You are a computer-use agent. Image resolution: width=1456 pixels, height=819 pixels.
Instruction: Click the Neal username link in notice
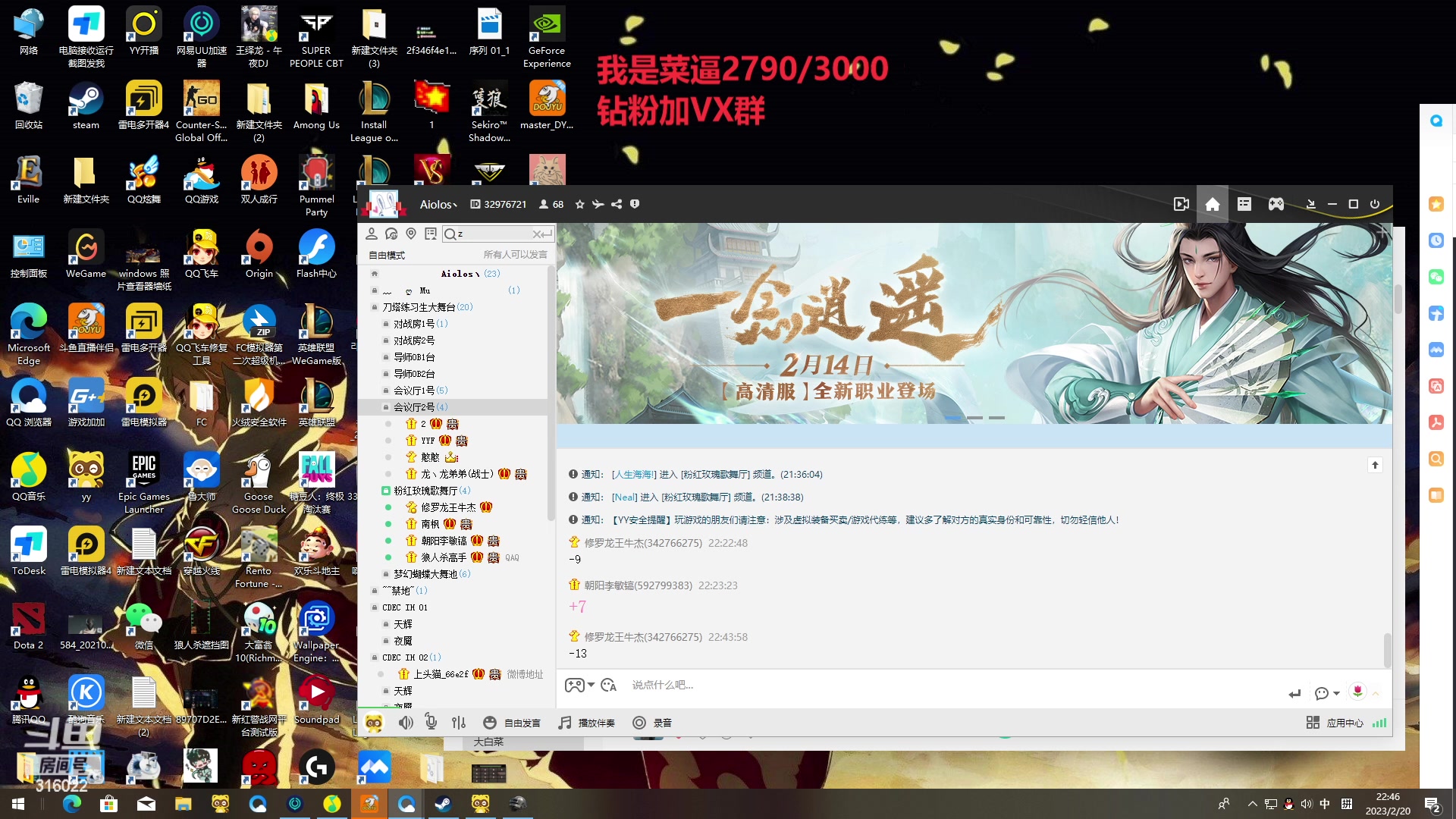coord(624,497)
